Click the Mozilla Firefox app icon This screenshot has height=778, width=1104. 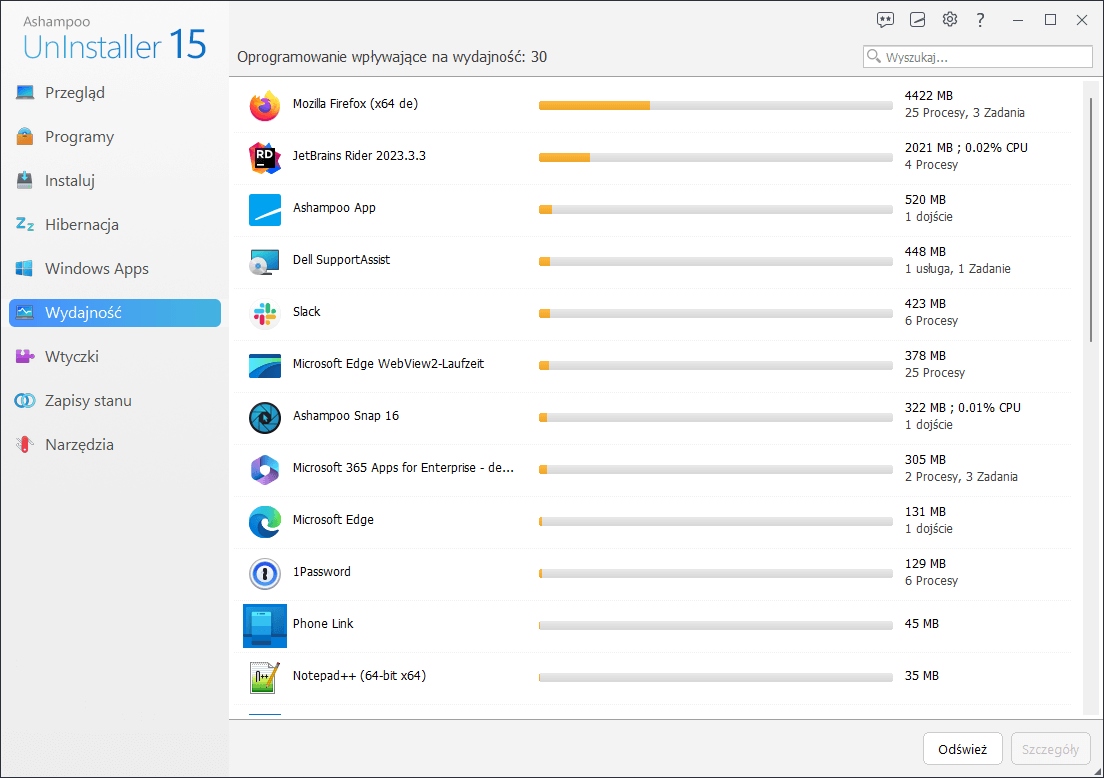point(265,106)
